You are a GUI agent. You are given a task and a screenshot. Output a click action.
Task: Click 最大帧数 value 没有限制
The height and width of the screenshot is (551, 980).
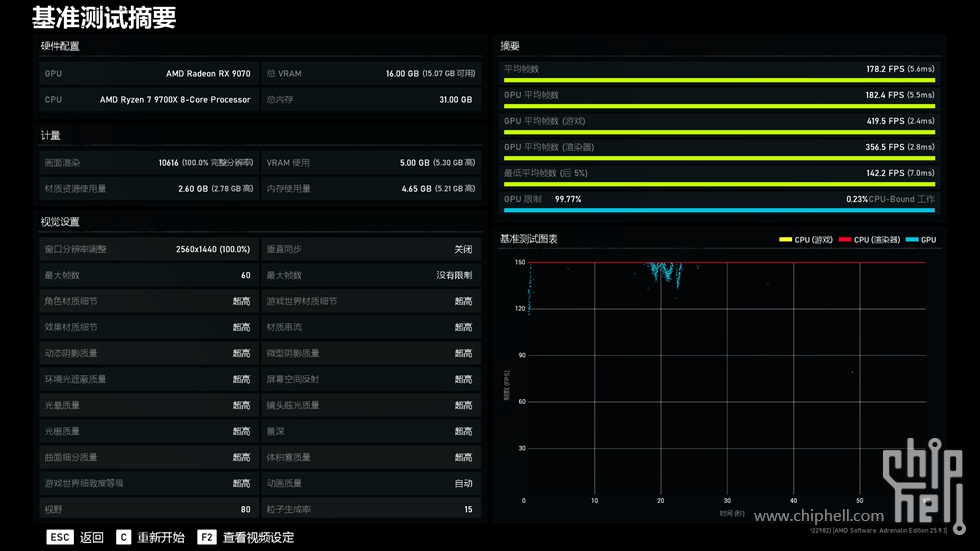[454, 276]
